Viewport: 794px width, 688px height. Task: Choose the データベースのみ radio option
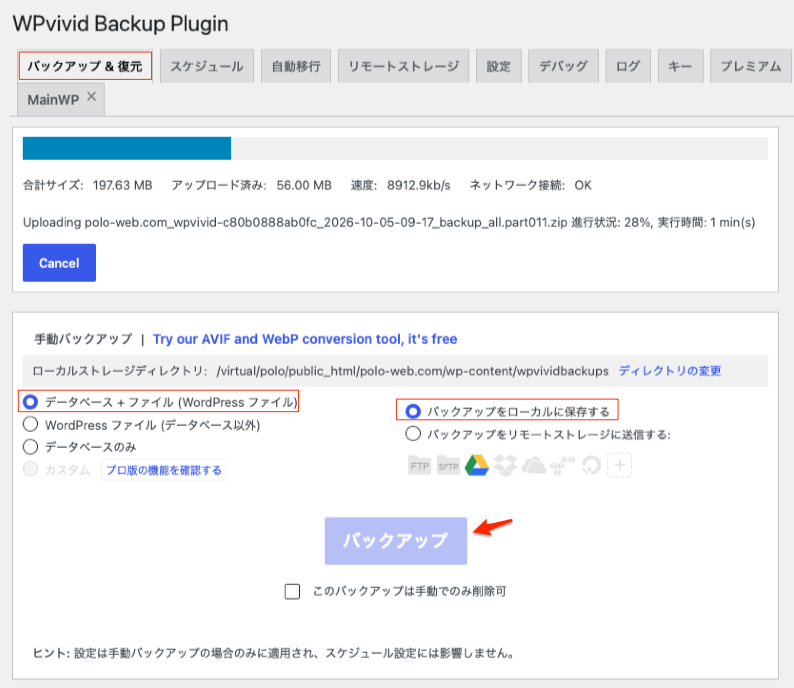coord(30,447)
